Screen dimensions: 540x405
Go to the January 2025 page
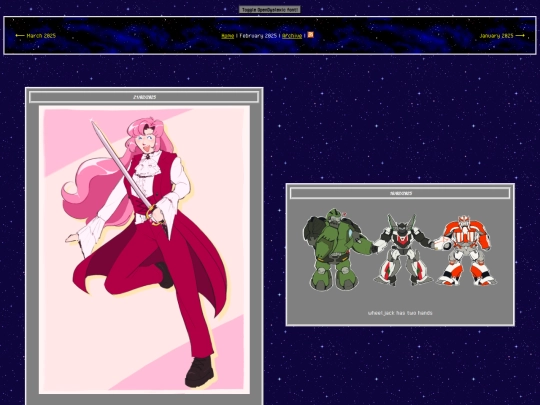click(x=502, y=35)
